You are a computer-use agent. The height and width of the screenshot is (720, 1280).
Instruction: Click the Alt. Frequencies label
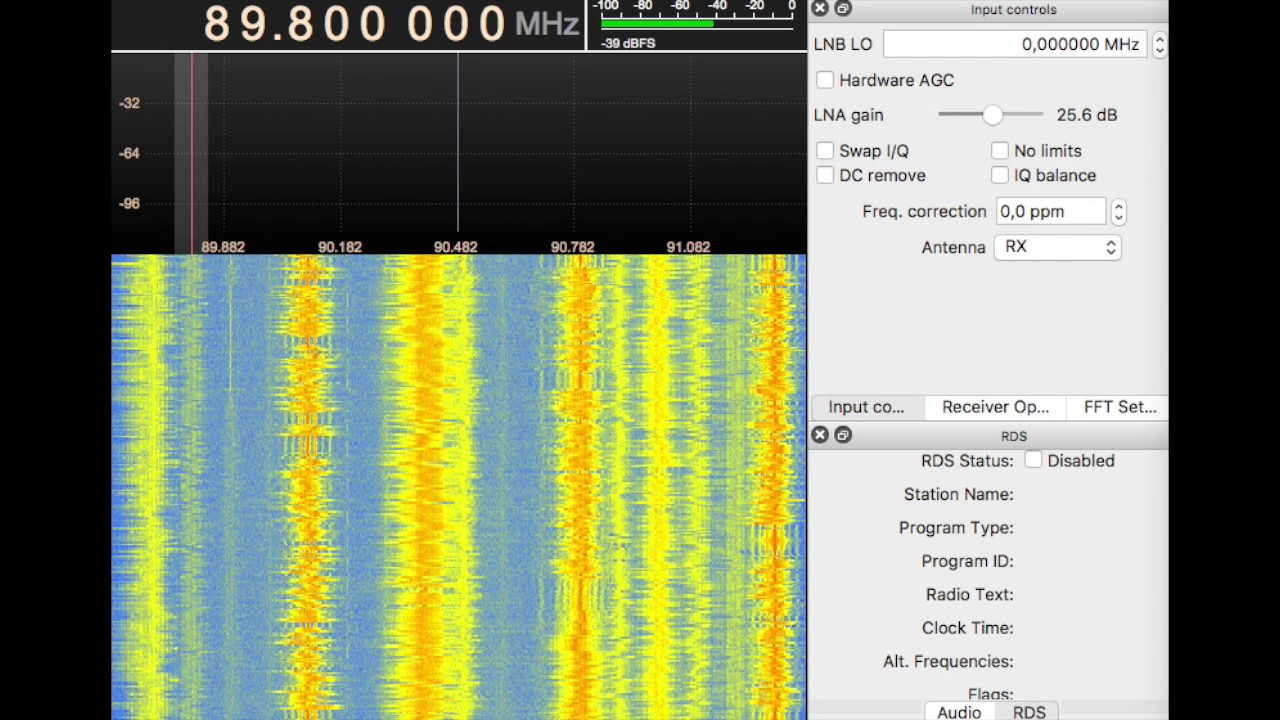coord(948,661)
